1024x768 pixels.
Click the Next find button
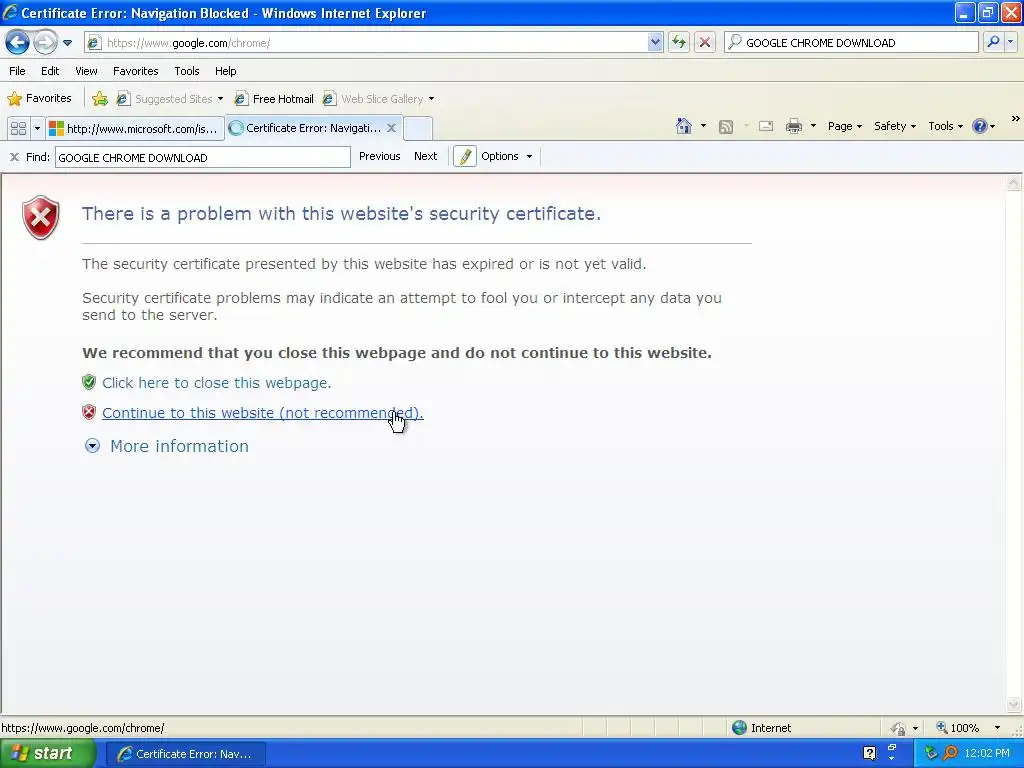pos(425,156)
